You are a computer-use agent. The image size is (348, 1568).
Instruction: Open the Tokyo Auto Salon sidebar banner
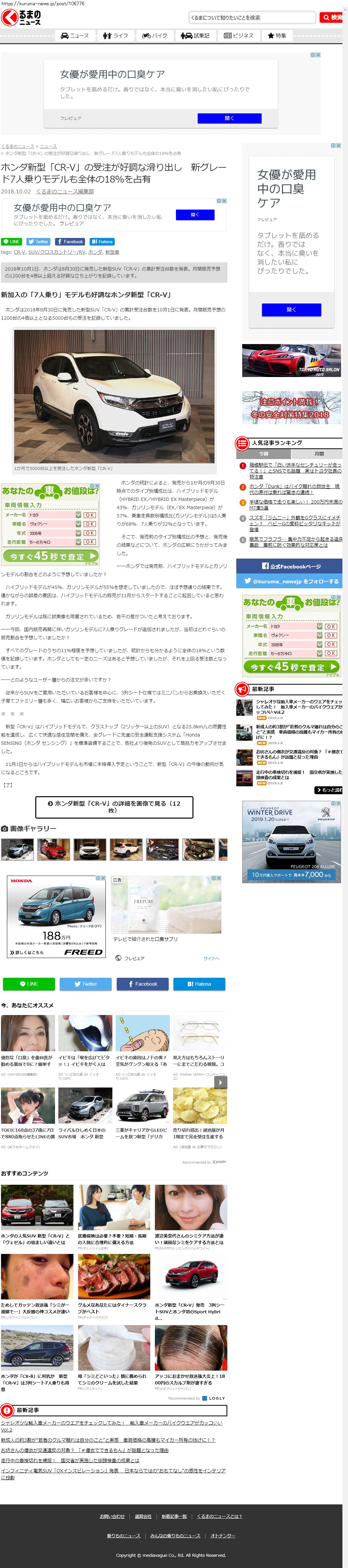[x=291, y=360]
